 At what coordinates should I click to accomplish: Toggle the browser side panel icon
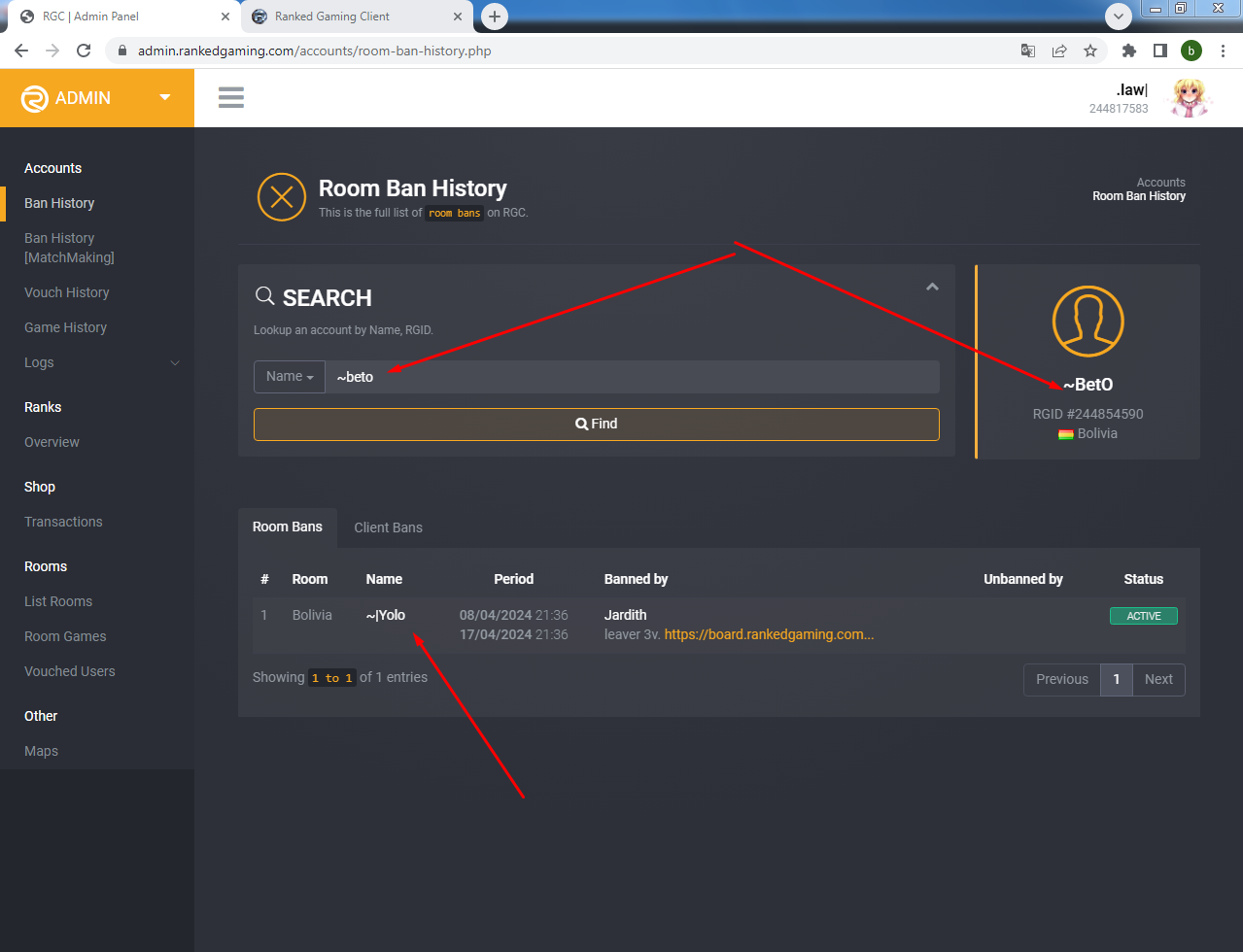point(1160,51)
